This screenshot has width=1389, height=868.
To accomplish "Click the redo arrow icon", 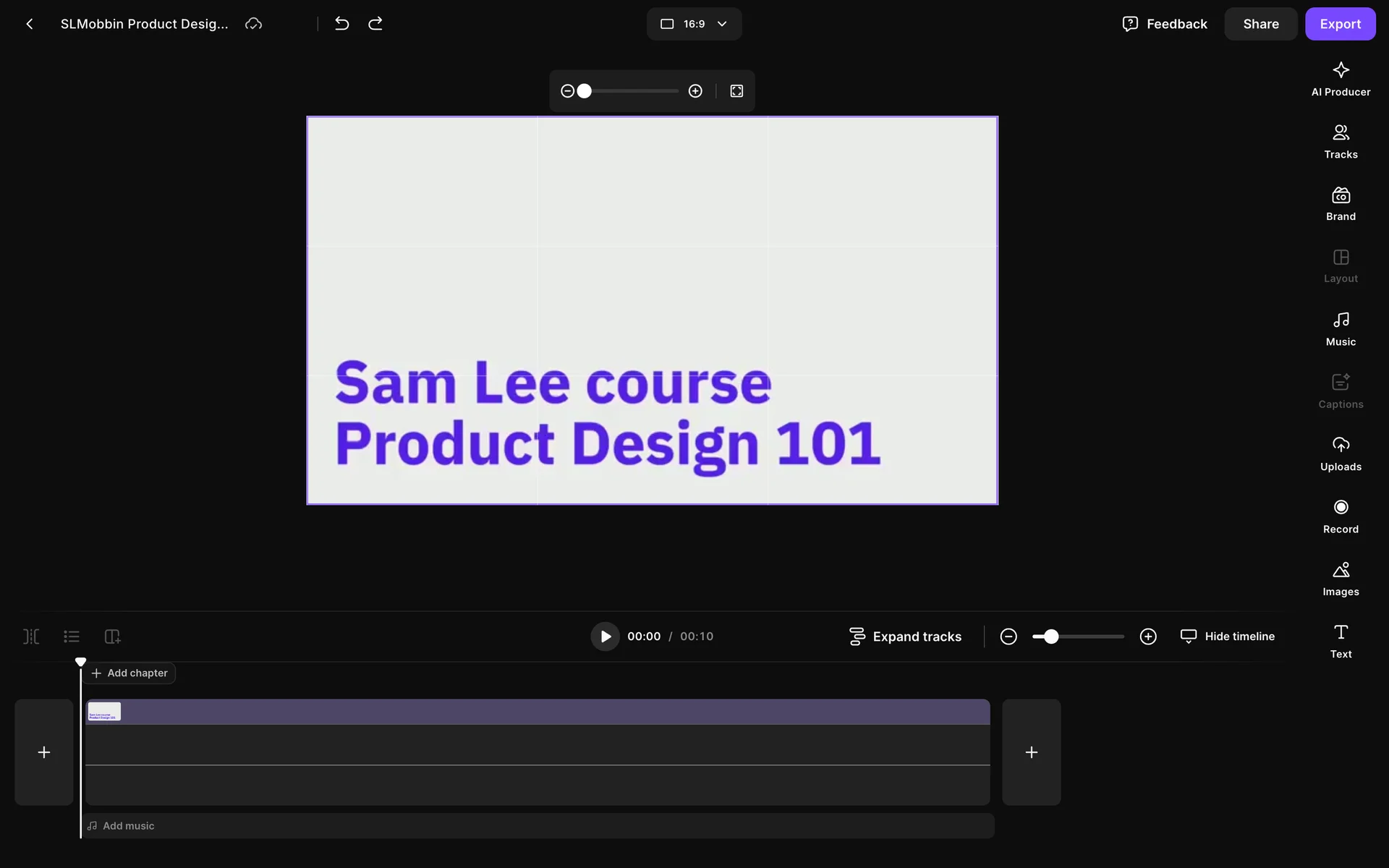I will point(375,24).
